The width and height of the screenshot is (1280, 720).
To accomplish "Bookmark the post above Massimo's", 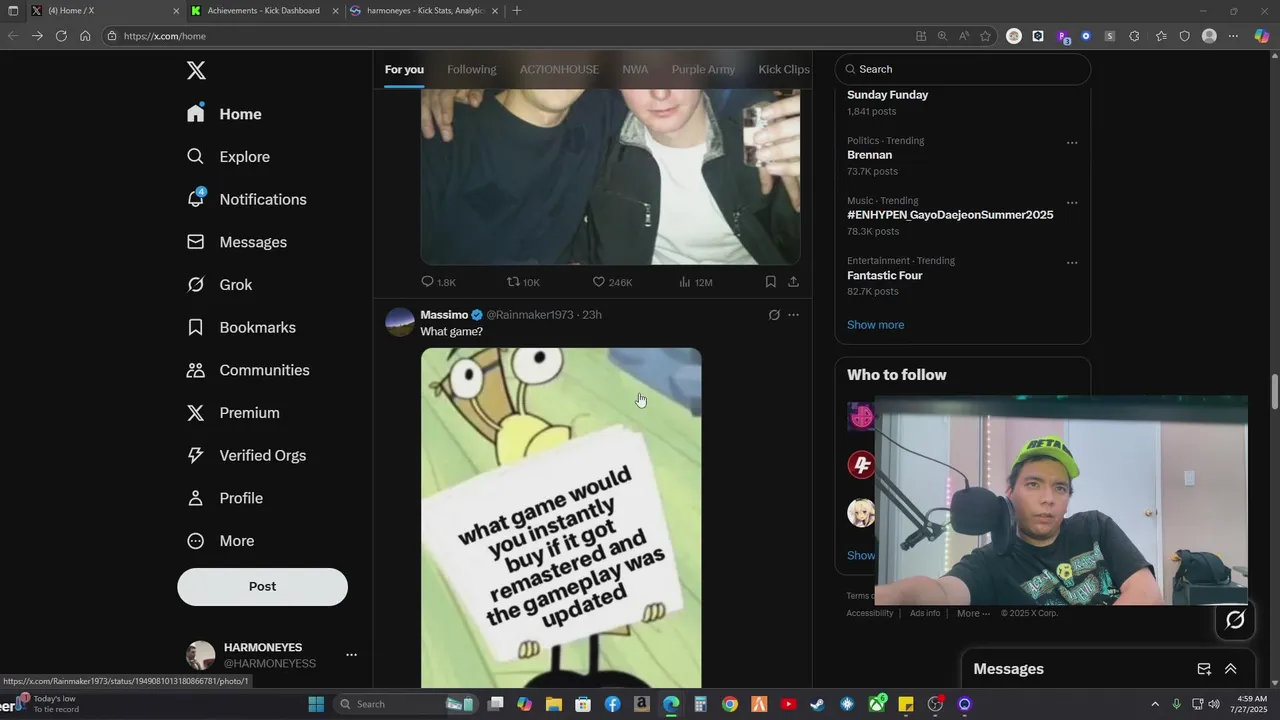I will click(x=771, y=282).
